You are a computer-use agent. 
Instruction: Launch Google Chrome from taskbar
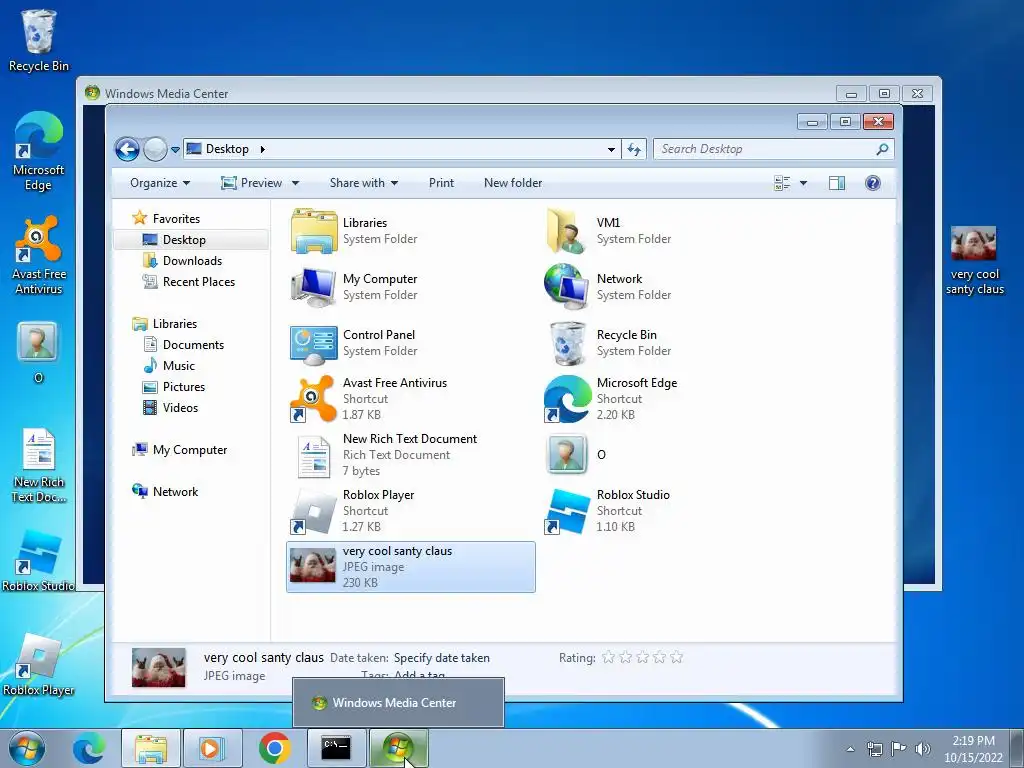pos(274,748)
